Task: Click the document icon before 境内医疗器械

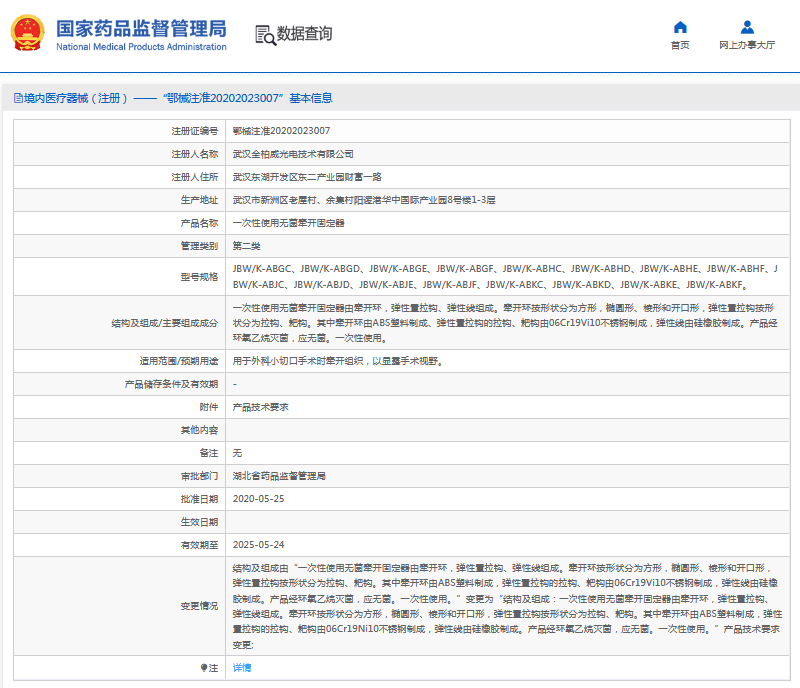Action: tap(18, 98)
